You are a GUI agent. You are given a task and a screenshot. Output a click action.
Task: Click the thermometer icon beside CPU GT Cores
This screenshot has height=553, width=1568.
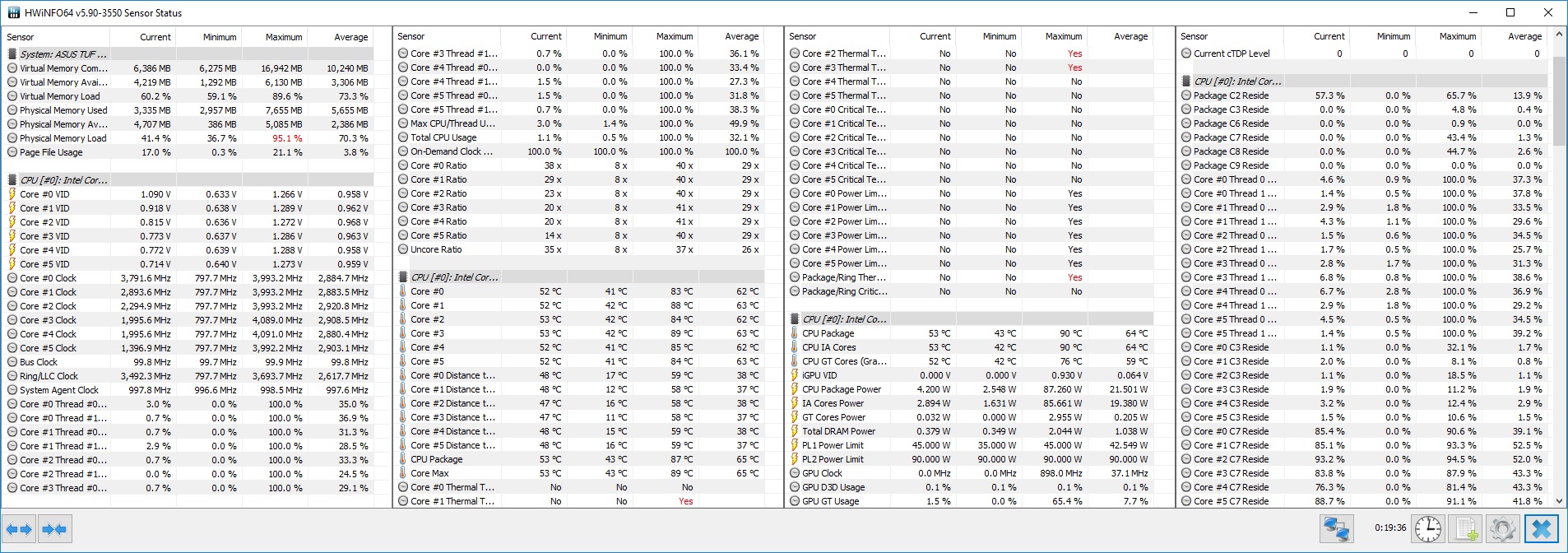[794, 361]
